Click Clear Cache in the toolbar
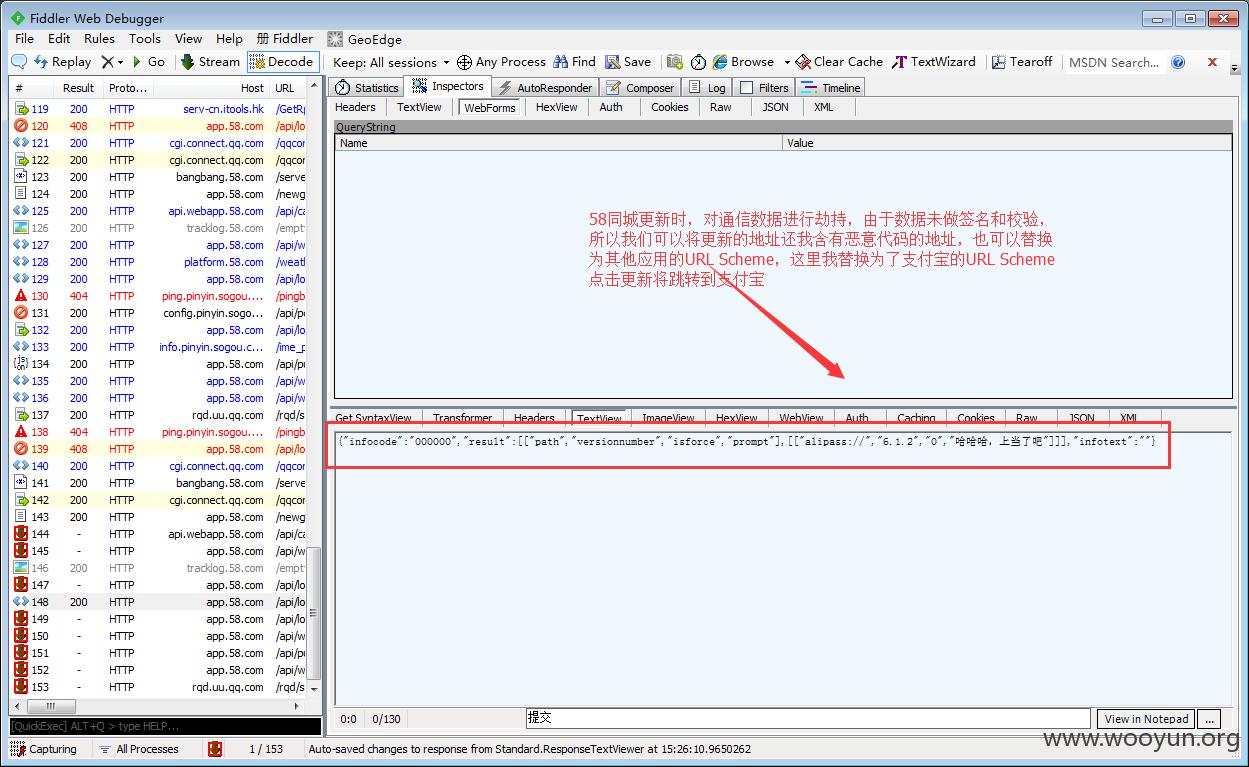The image size is (1249, 767). (839, 62)
